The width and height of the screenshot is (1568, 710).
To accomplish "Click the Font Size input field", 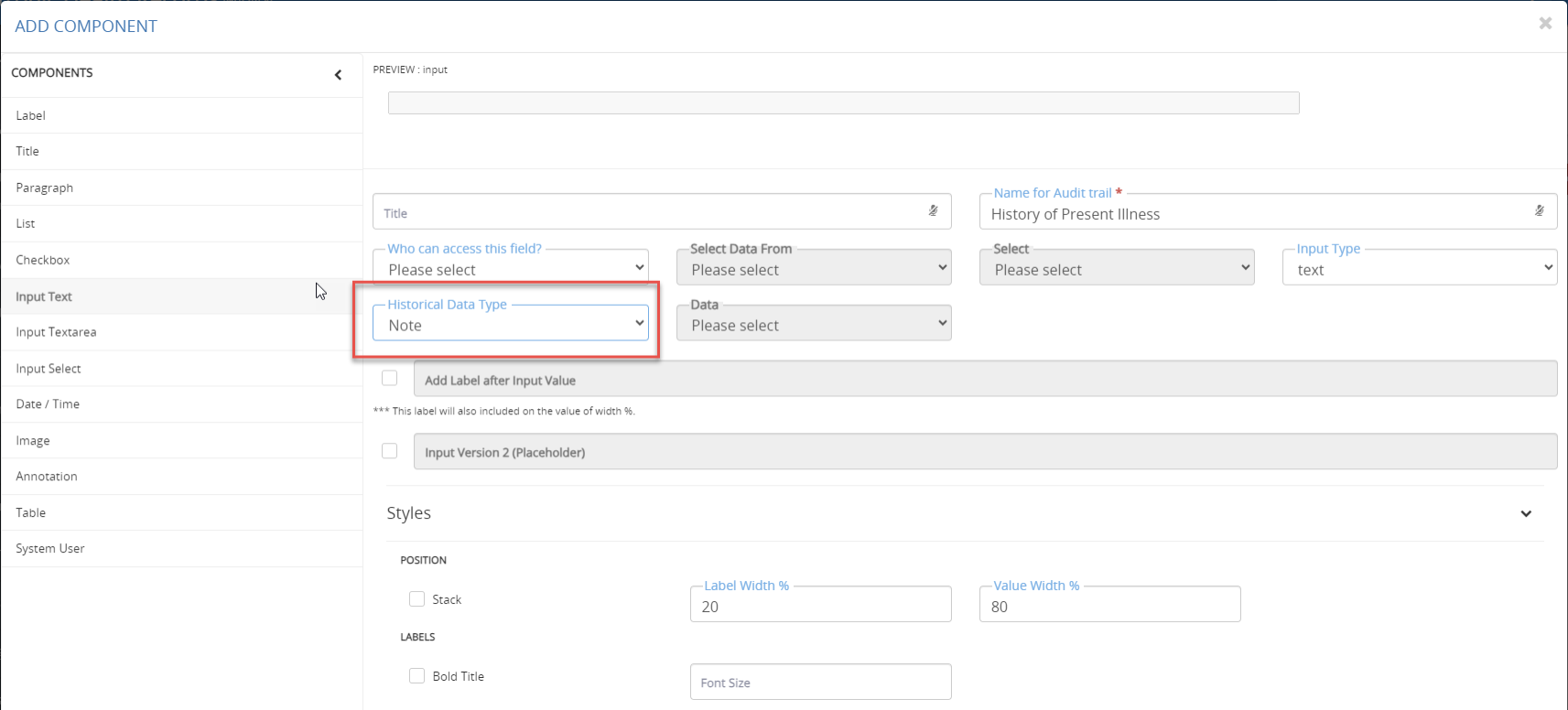I will pyautogui.click(x=820, y=683).
